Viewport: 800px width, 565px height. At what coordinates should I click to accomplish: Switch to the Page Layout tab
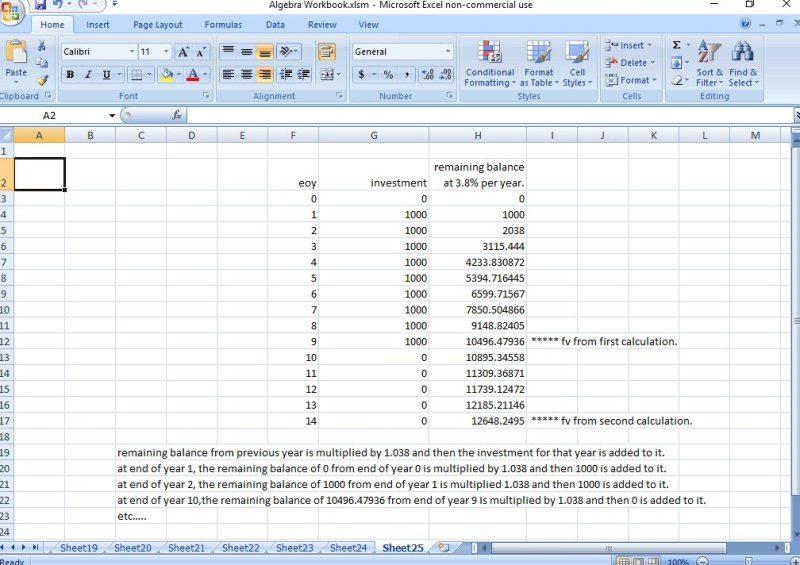click(158, 24)
